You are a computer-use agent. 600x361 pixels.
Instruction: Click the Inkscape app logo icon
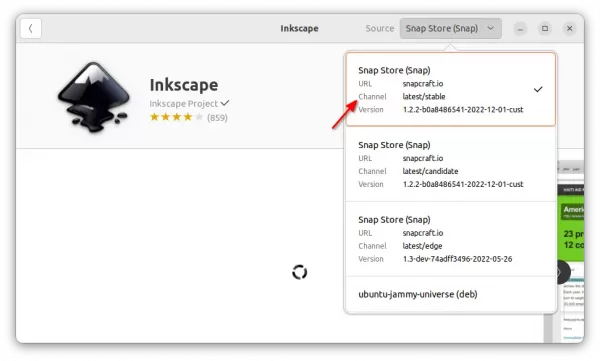click(x=93, y=97)
